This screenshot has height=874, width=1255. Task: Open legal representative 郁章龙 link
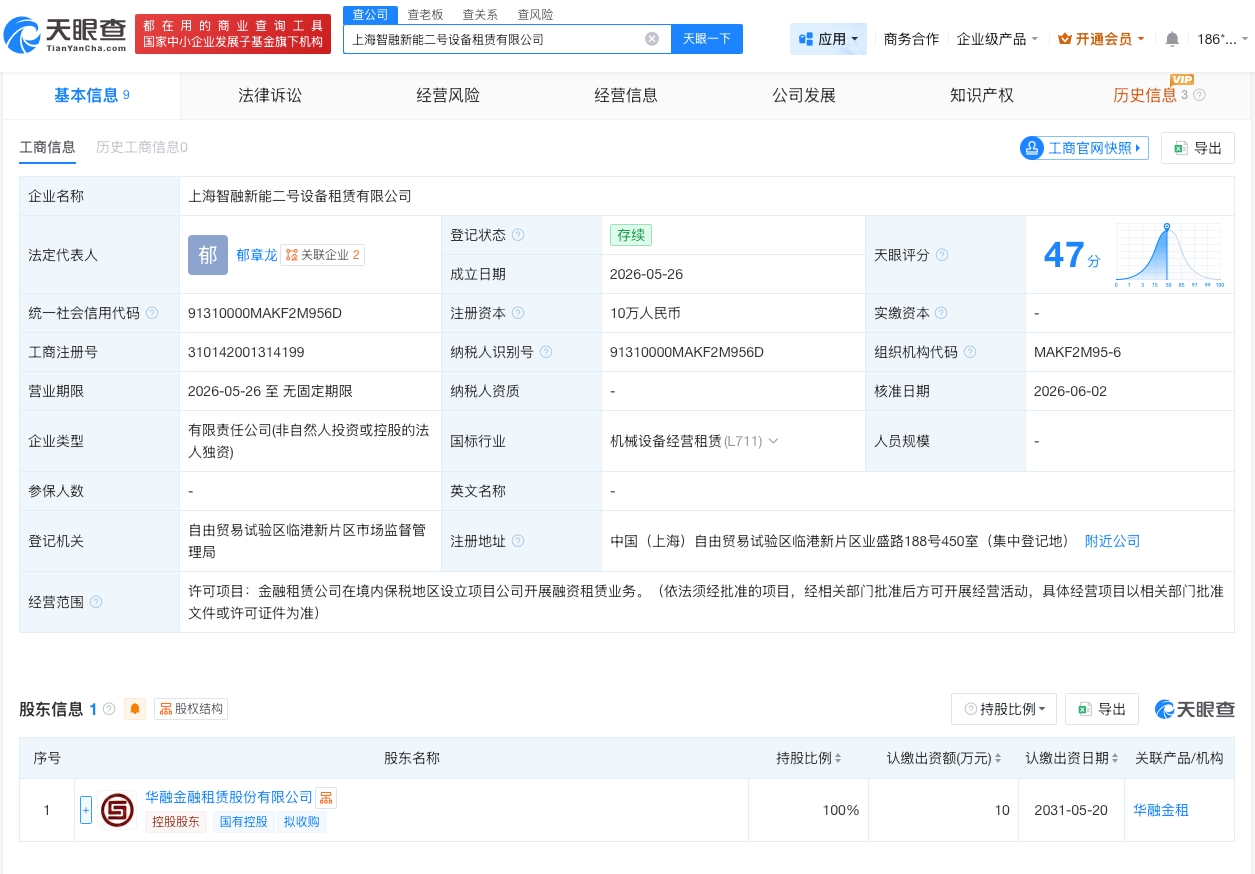click(257, 255)
